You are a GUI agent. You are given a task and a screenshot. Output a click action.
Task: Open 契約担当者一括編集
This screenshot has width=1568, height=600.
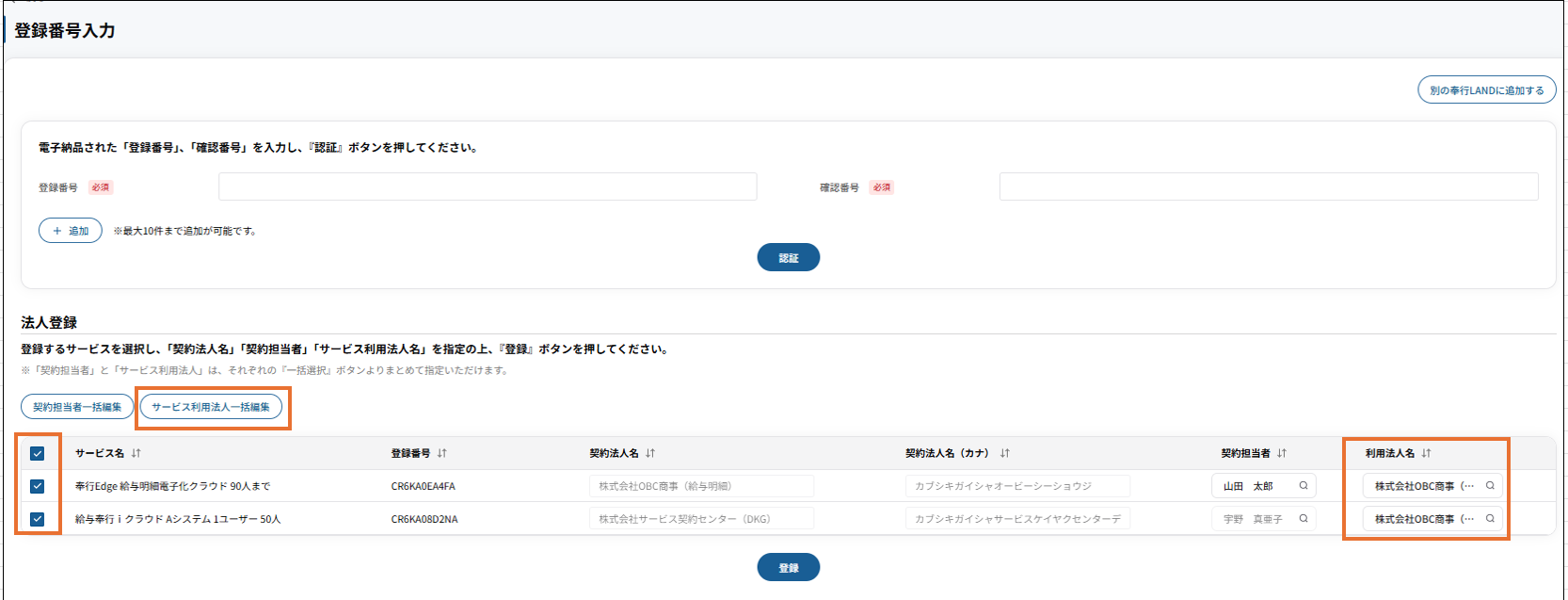[x=77, y=407]
